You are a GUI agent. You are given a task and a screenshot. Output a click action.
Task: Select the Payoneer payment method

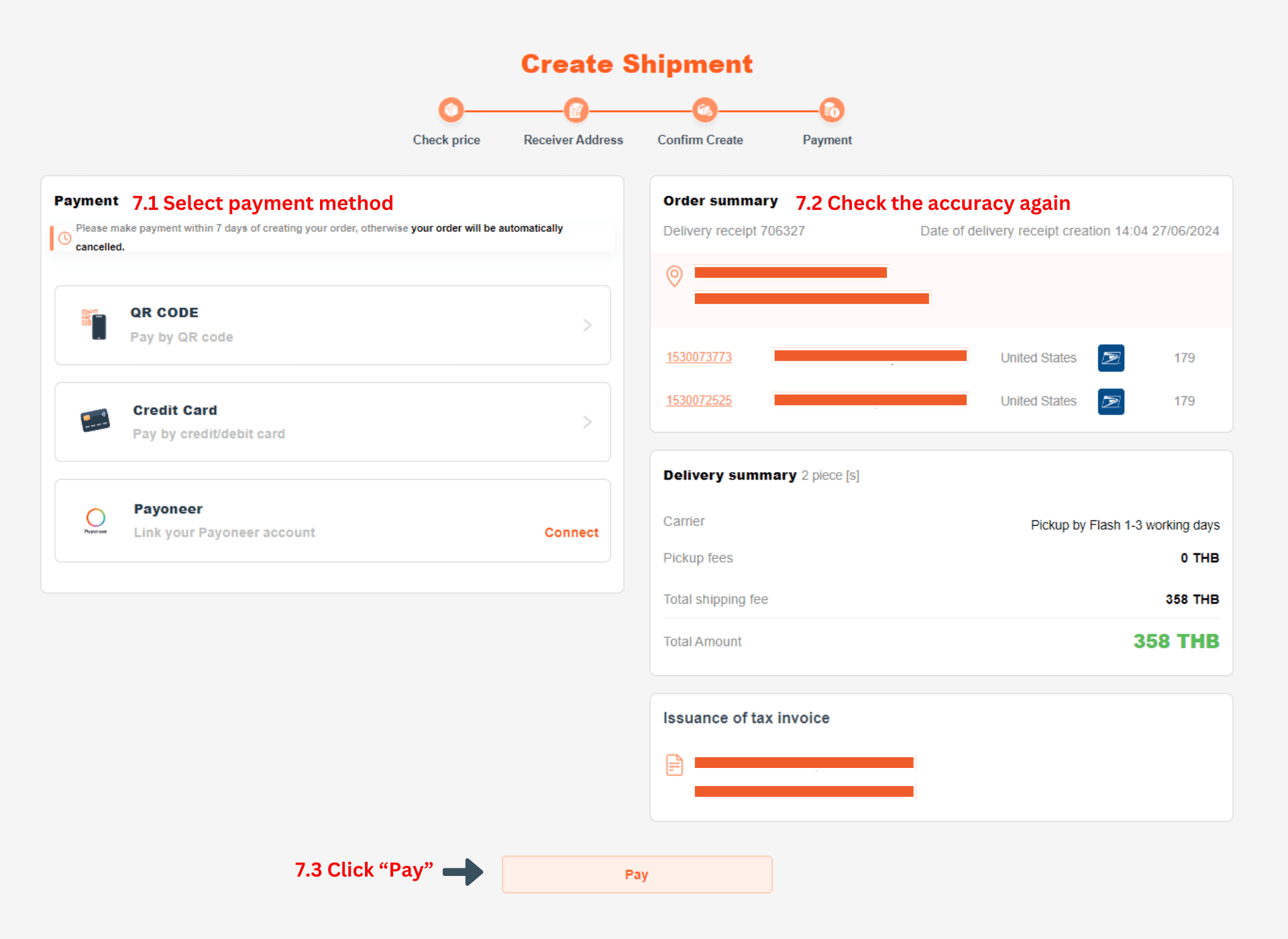(333, 520)
